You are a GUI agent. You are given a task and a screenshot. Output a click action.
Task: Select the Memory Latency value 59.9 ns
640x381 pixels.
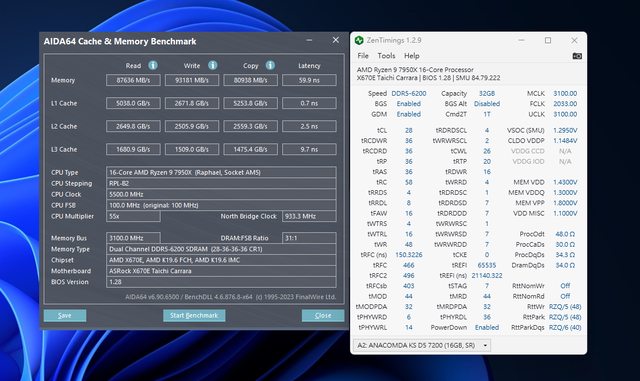tap(309, 80)
